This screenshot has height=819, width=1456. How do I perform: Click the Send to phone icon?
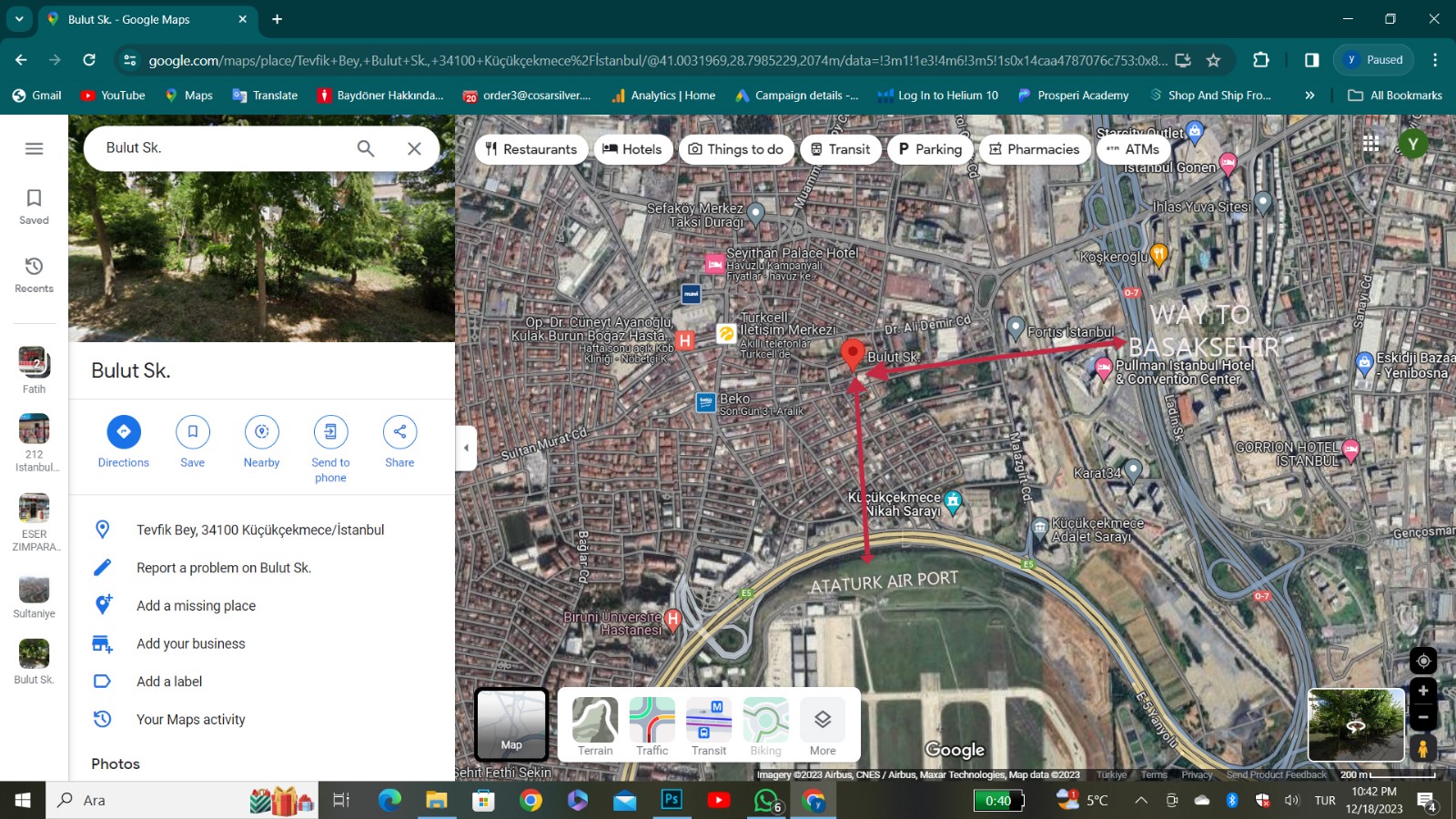(x=330, y=431)
